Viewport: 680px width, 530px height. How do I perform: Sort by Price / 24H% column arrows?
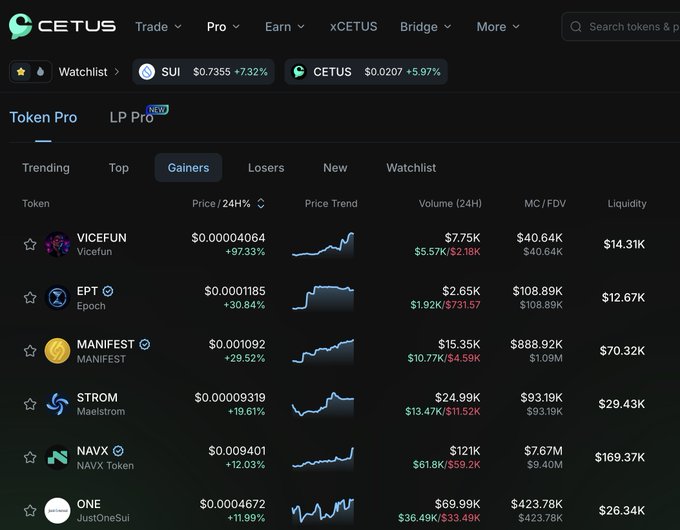[x=261, y=203]
